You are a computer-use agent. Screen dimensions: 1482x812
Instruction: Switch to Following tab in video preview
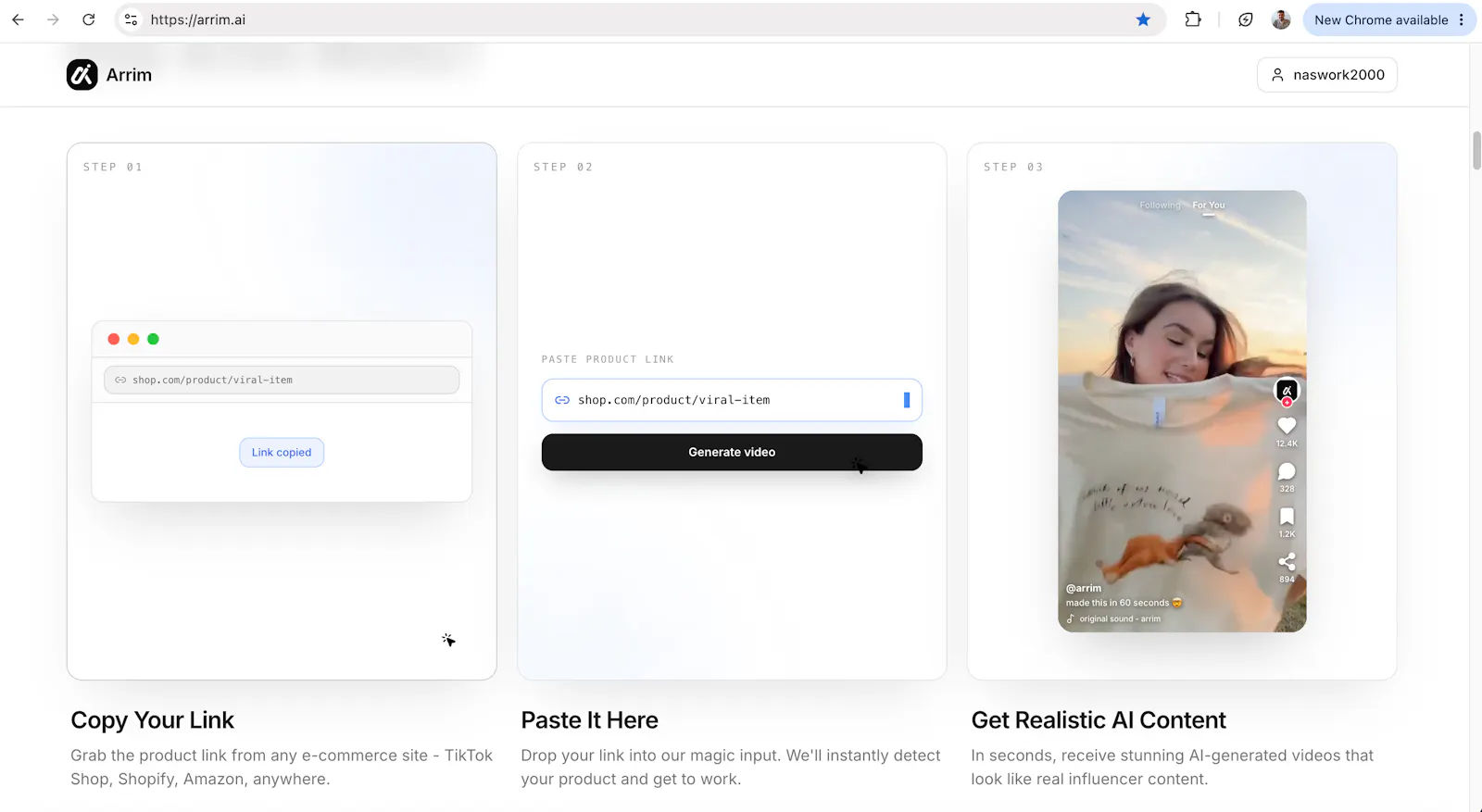(x=1160, y=206)
